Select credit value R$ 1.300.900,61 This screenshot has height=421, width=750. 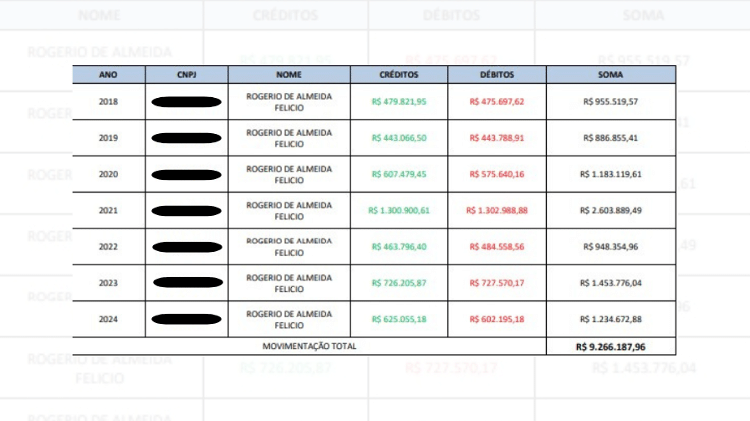(399, 210)
